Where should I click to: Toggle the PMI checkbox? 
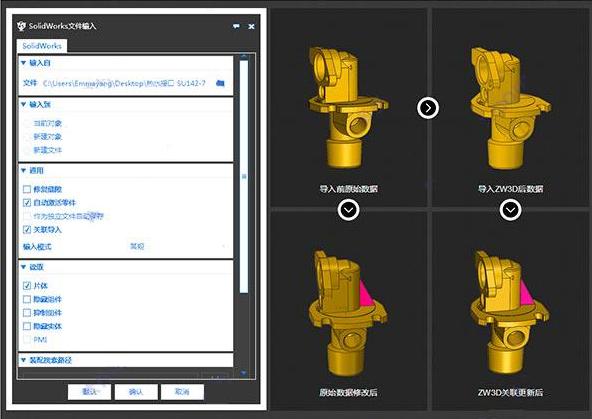[27, 340]
